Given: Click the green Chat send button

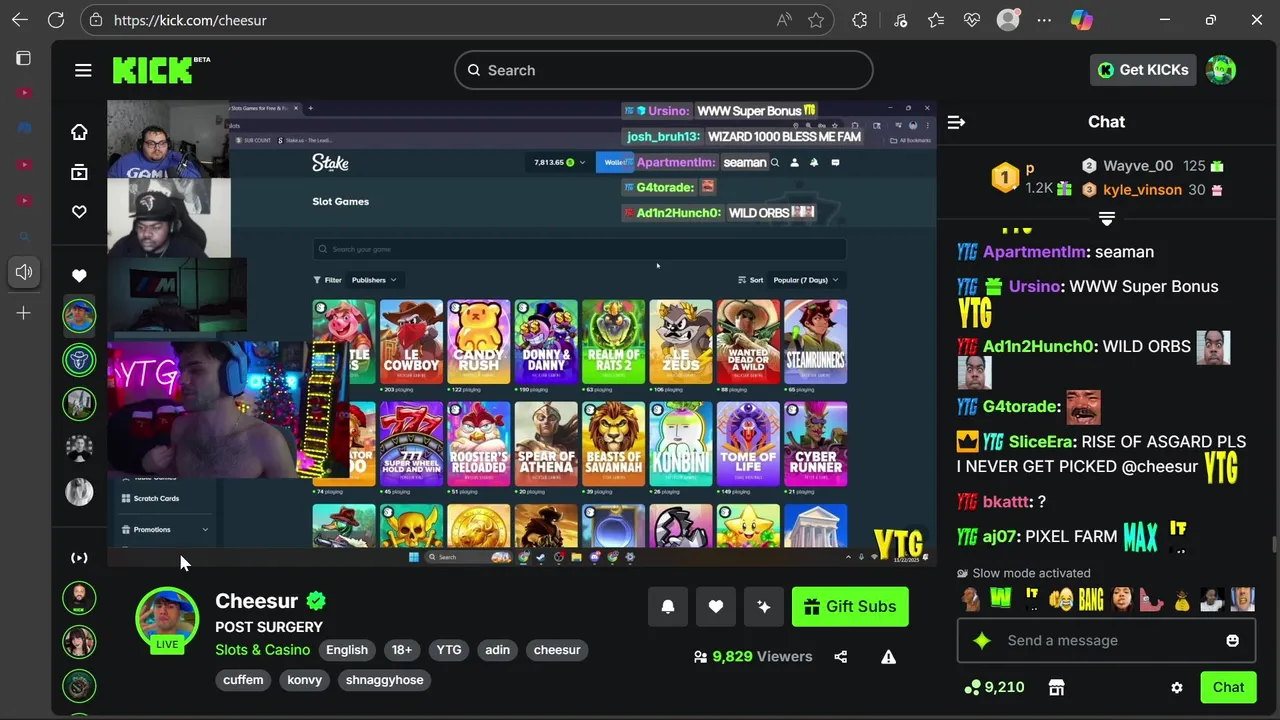Looking at the screenshot, I should [x=1228, y=687].
